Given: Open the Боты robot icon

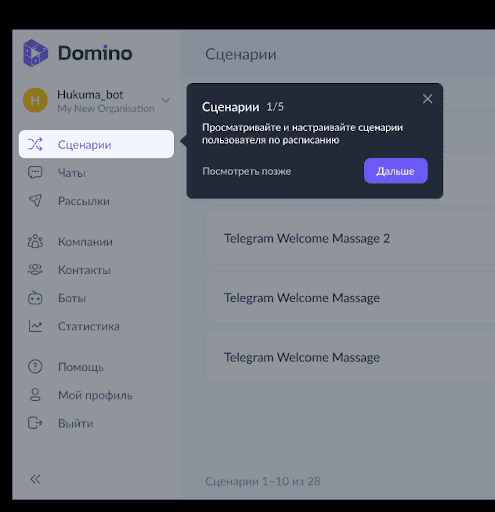Looking at the screenshot, I should pyautogui.click(x=35, y=298).
